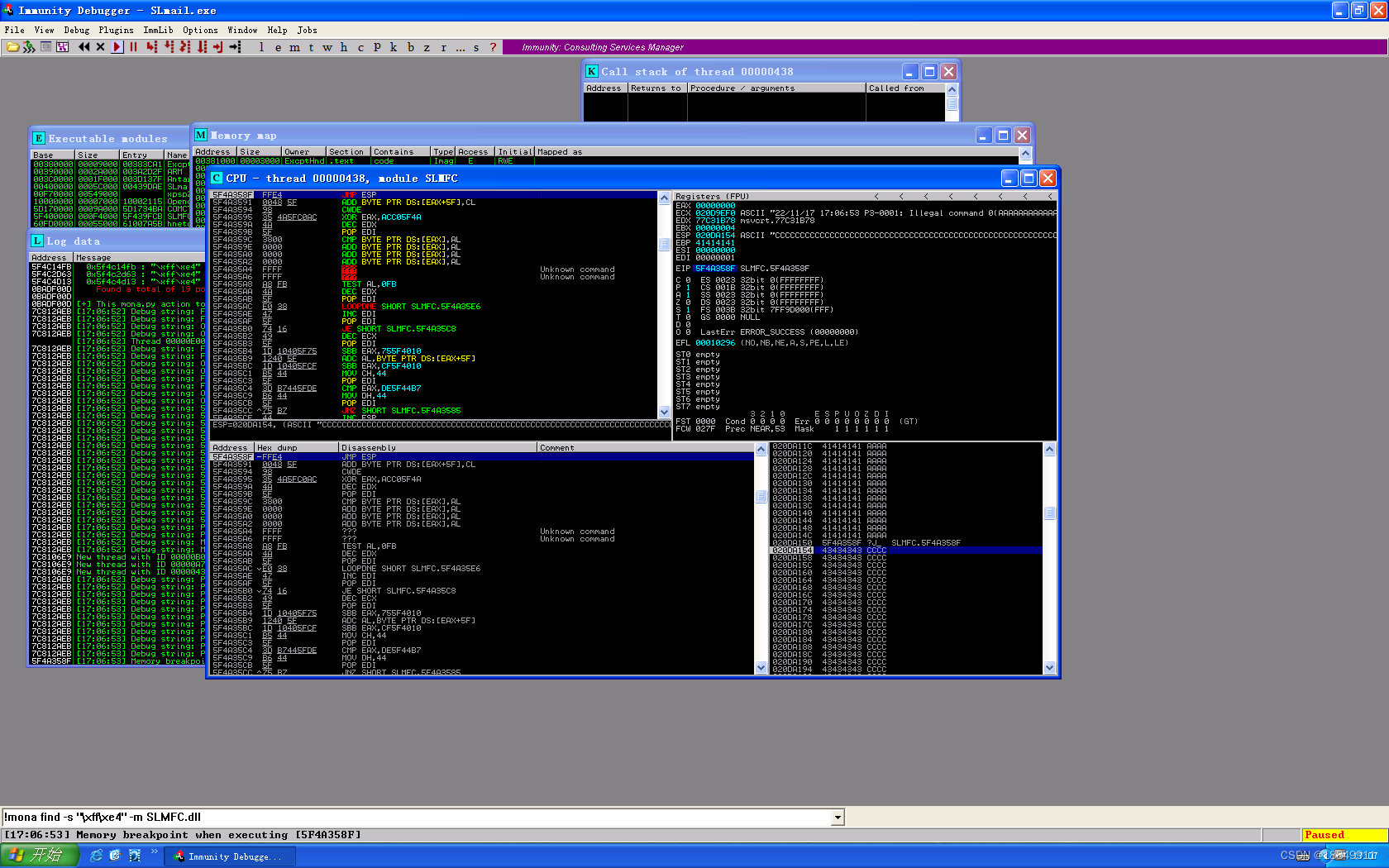Click the red question mark help icon

coord(493,47)
